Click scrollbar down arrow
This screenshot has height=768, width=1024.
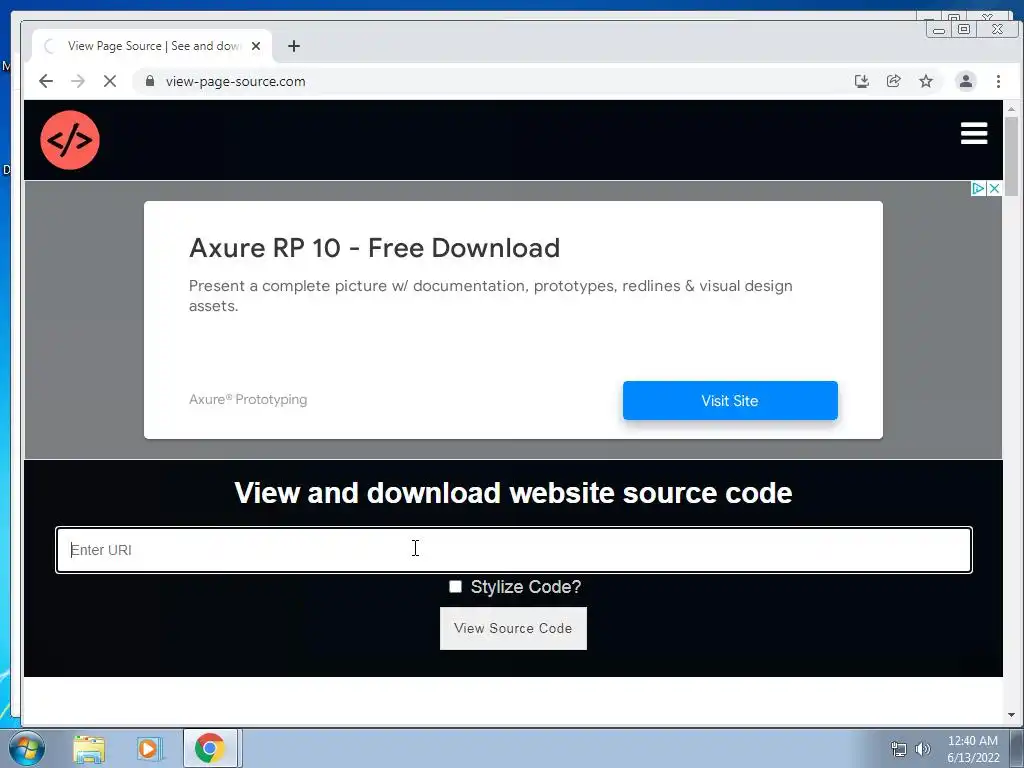(x=1011, y=715)
